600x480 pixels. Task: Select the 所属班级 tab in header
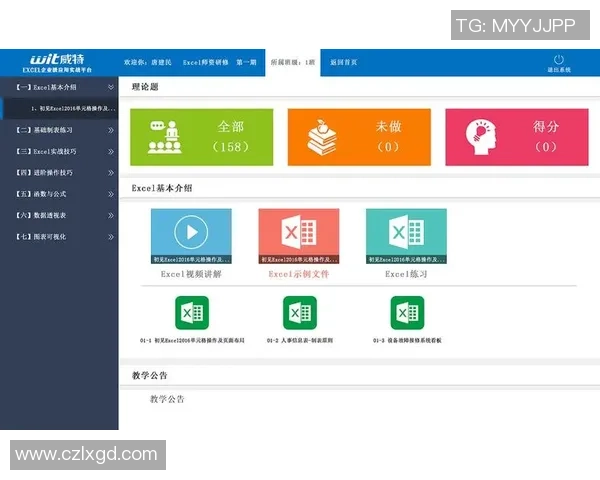coord(292,62)
